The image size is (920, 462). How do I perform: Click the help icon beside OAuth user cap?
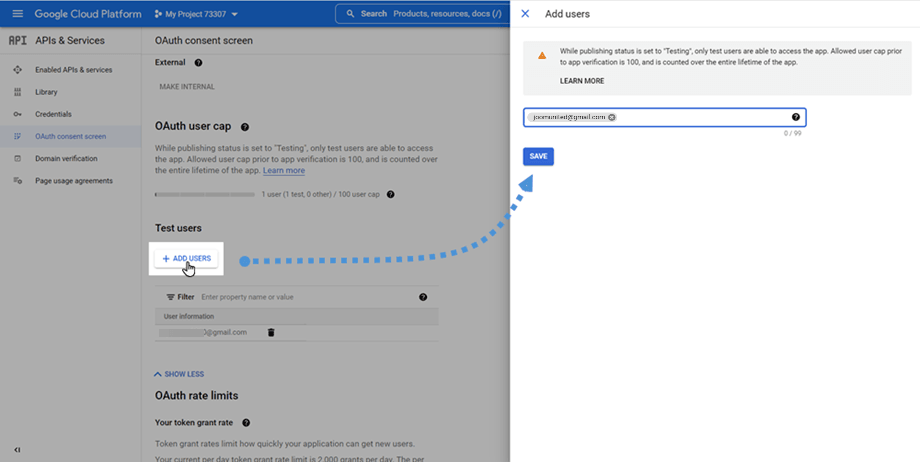coord(245,127)
